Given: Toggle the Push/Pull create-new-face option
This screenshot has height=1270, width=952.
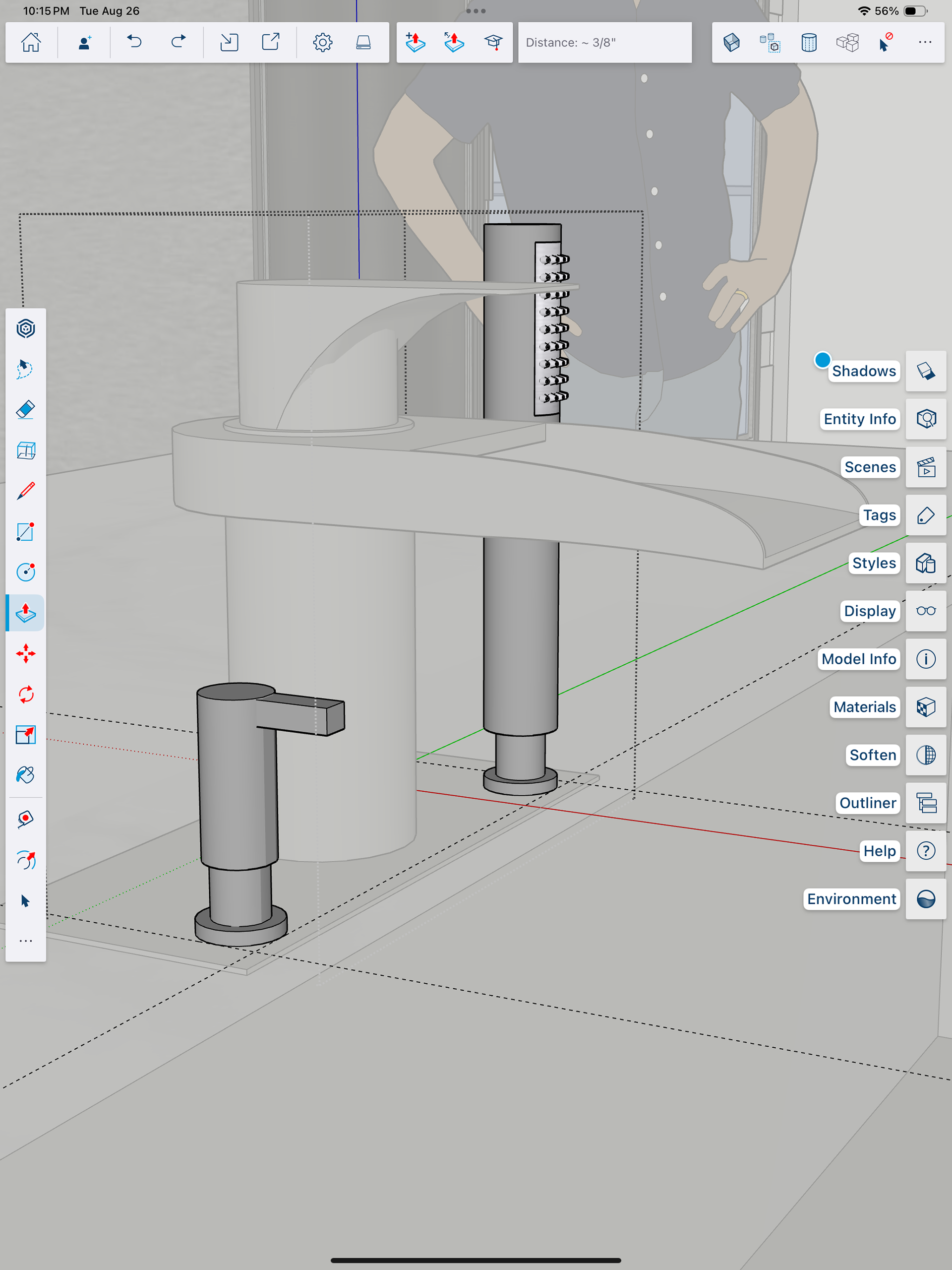Looking at the screenshot, I should click(x=415, y=43).
